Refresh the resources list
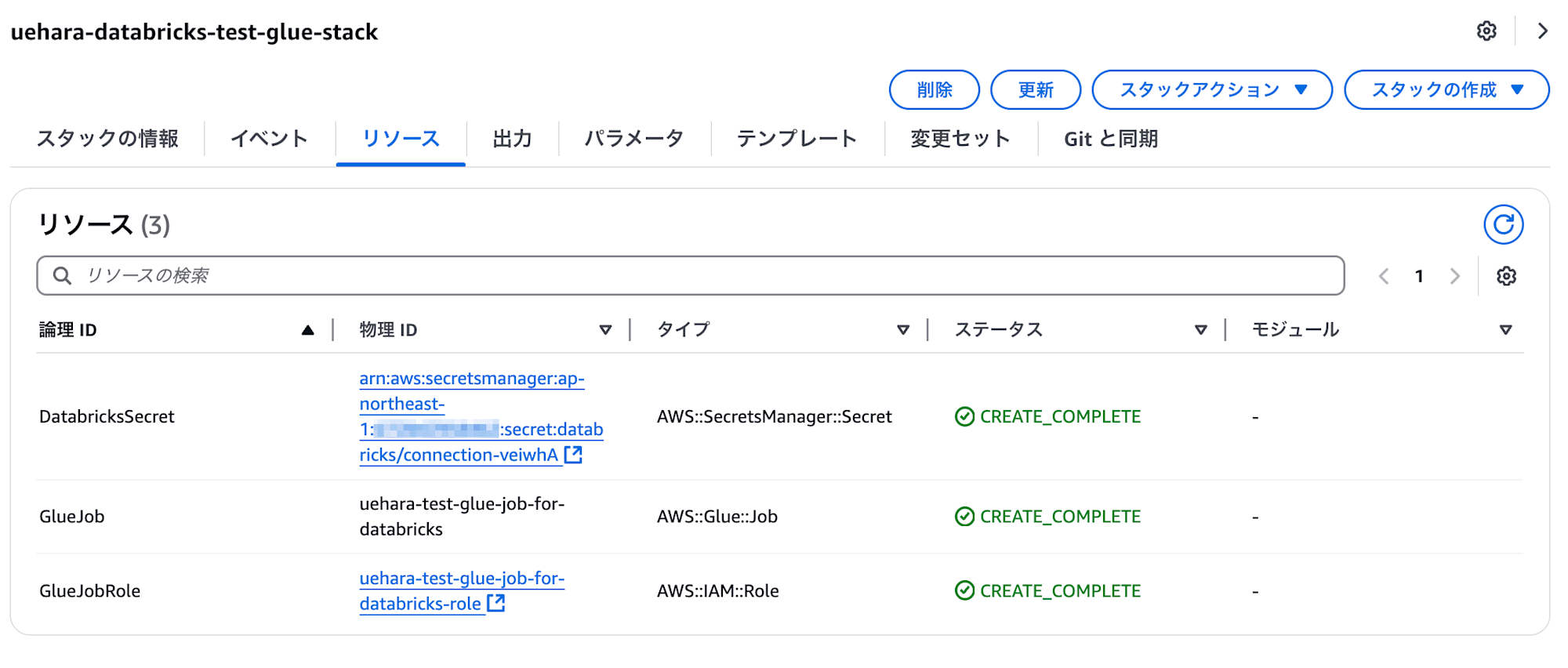This screenshot has width=1568, height=668. point(1503,225)
